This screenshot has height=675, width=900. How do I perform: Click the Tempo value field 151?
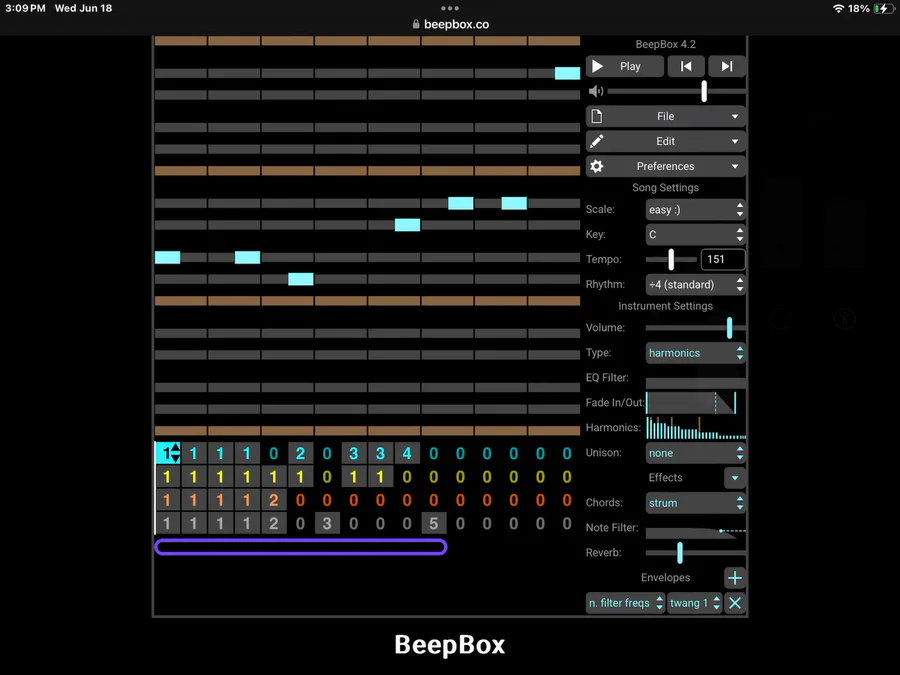coord(723,259)
